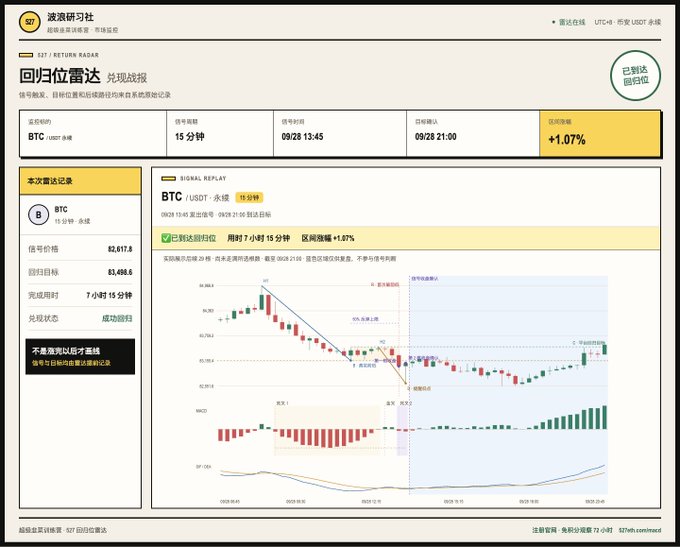Click the 完成用时 7 小时 15 分钟 row
Viewport: 680px width, 547px height.
pos(80,295)
